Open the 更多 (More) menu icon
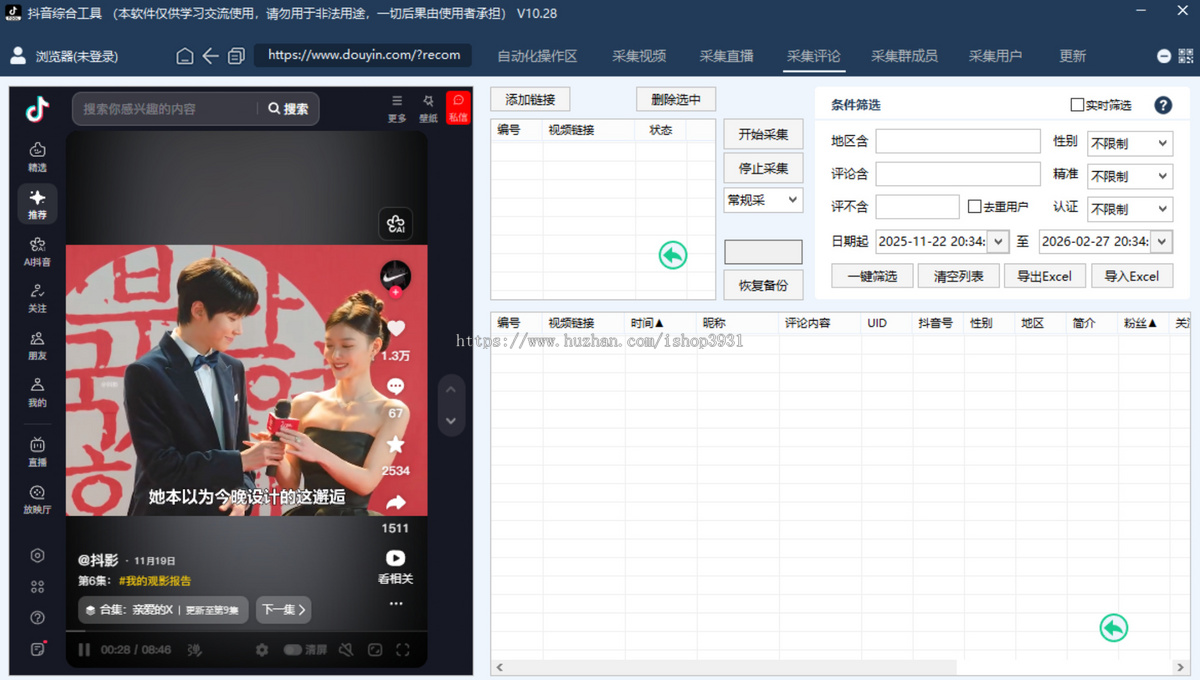Viewport: 1200px width, 680px height. point(397,108)
